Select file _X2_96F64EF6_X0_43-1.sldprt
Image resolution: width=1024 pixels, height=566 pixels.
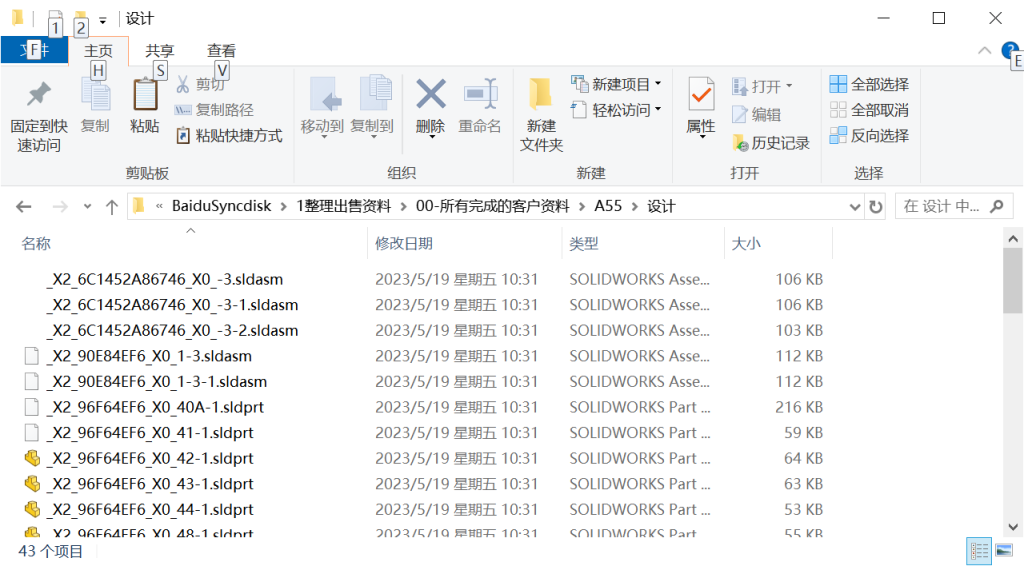150,484
